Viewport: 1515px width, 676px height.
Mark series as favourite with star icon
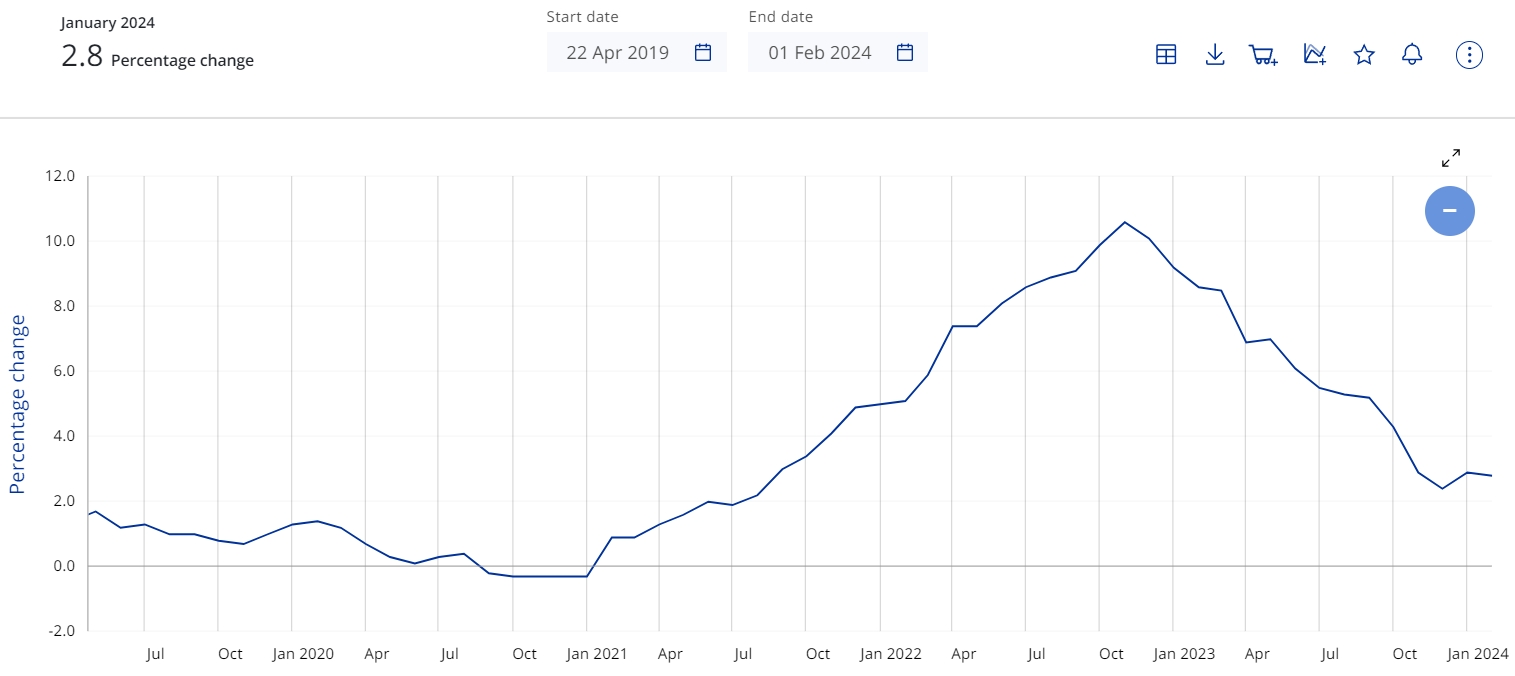tap(1364, 55)
